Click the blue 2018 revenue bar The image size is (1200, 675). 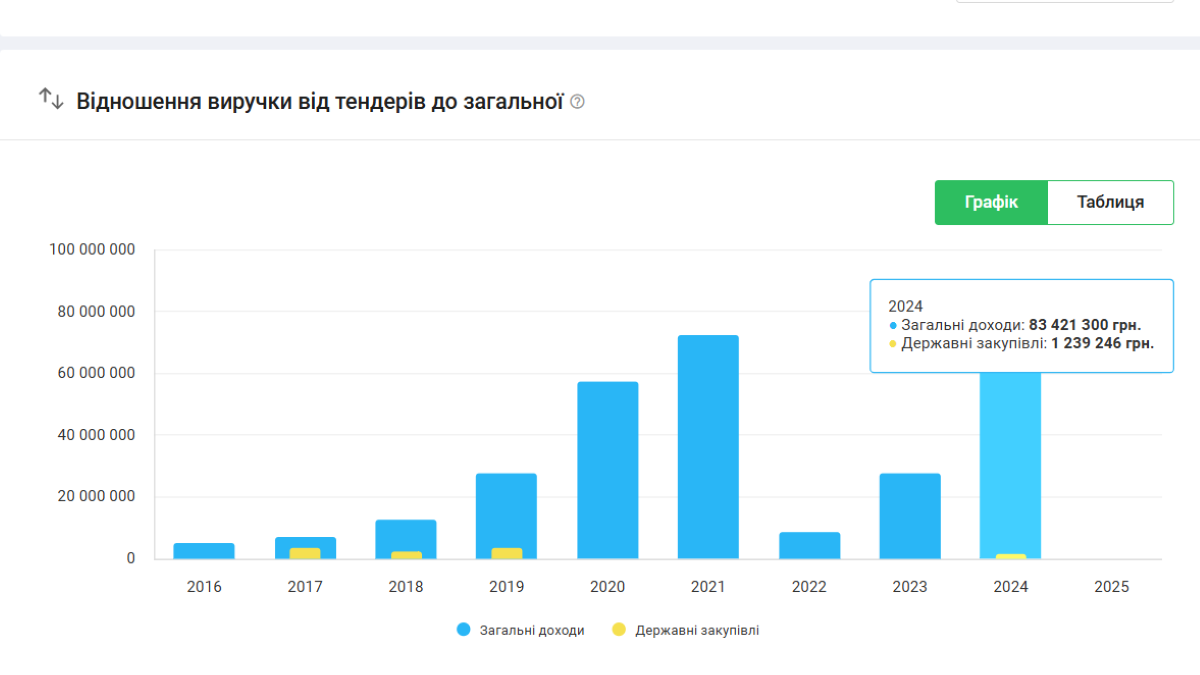point(406,534)
